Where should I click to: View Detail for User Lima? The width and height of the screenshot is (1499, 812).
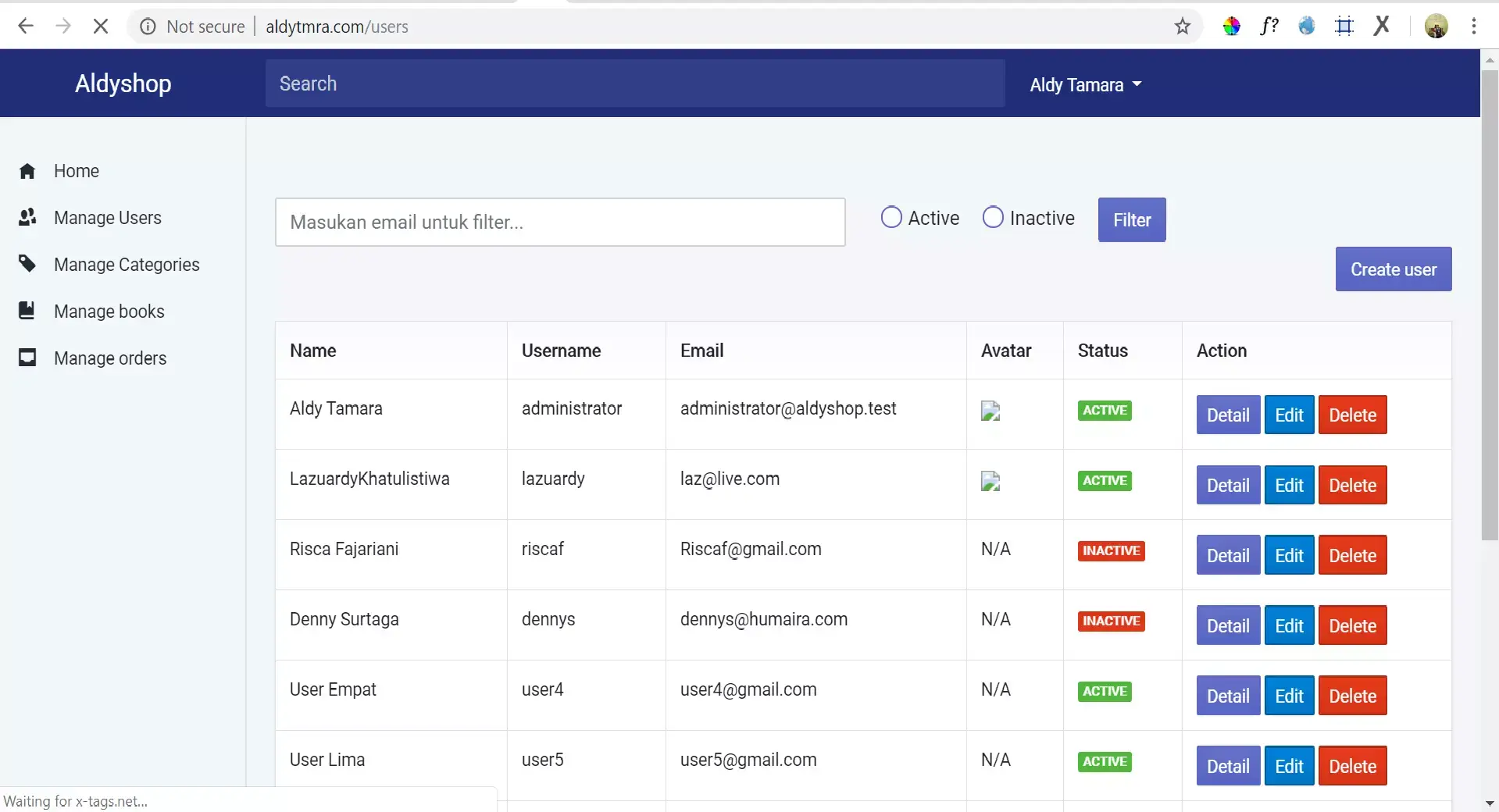(1228, 766)
